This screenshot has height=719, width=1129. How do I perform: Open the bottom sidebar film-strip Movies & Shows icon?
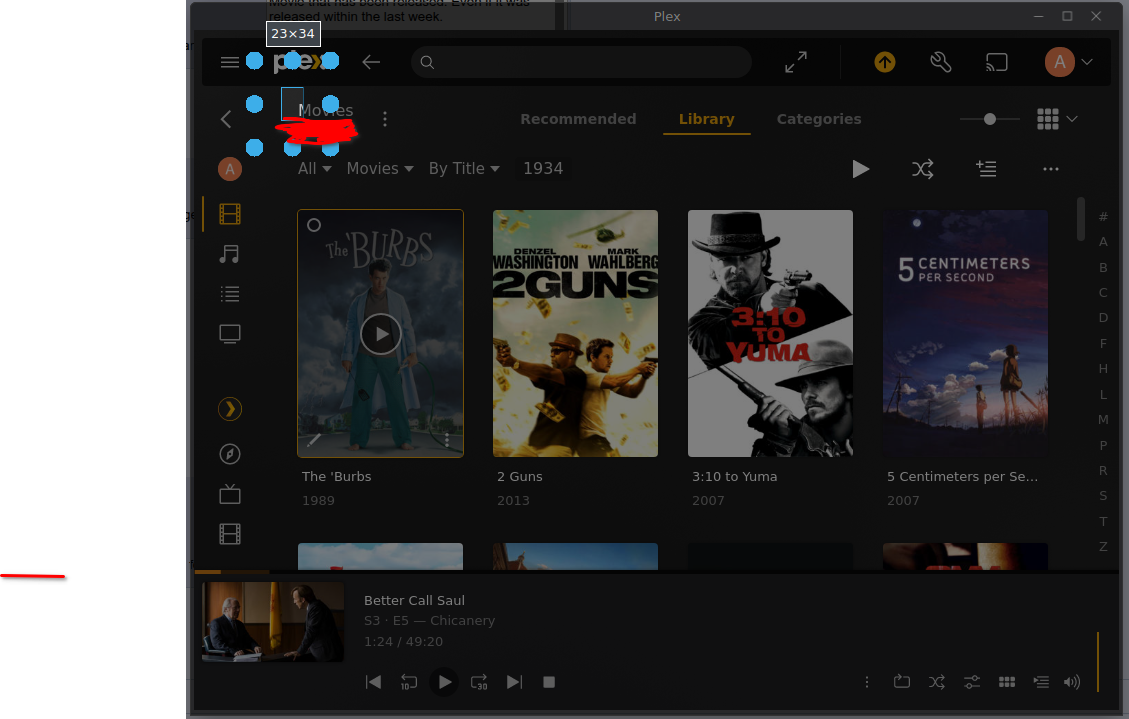pyautogui.click(x=230, y=534)
